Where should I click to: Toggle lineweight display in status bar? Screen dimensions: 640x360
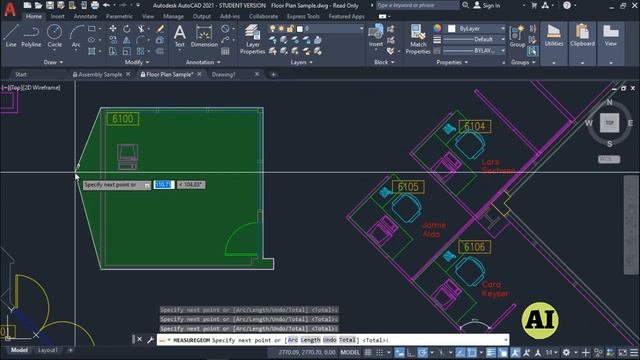coord(491,353)
